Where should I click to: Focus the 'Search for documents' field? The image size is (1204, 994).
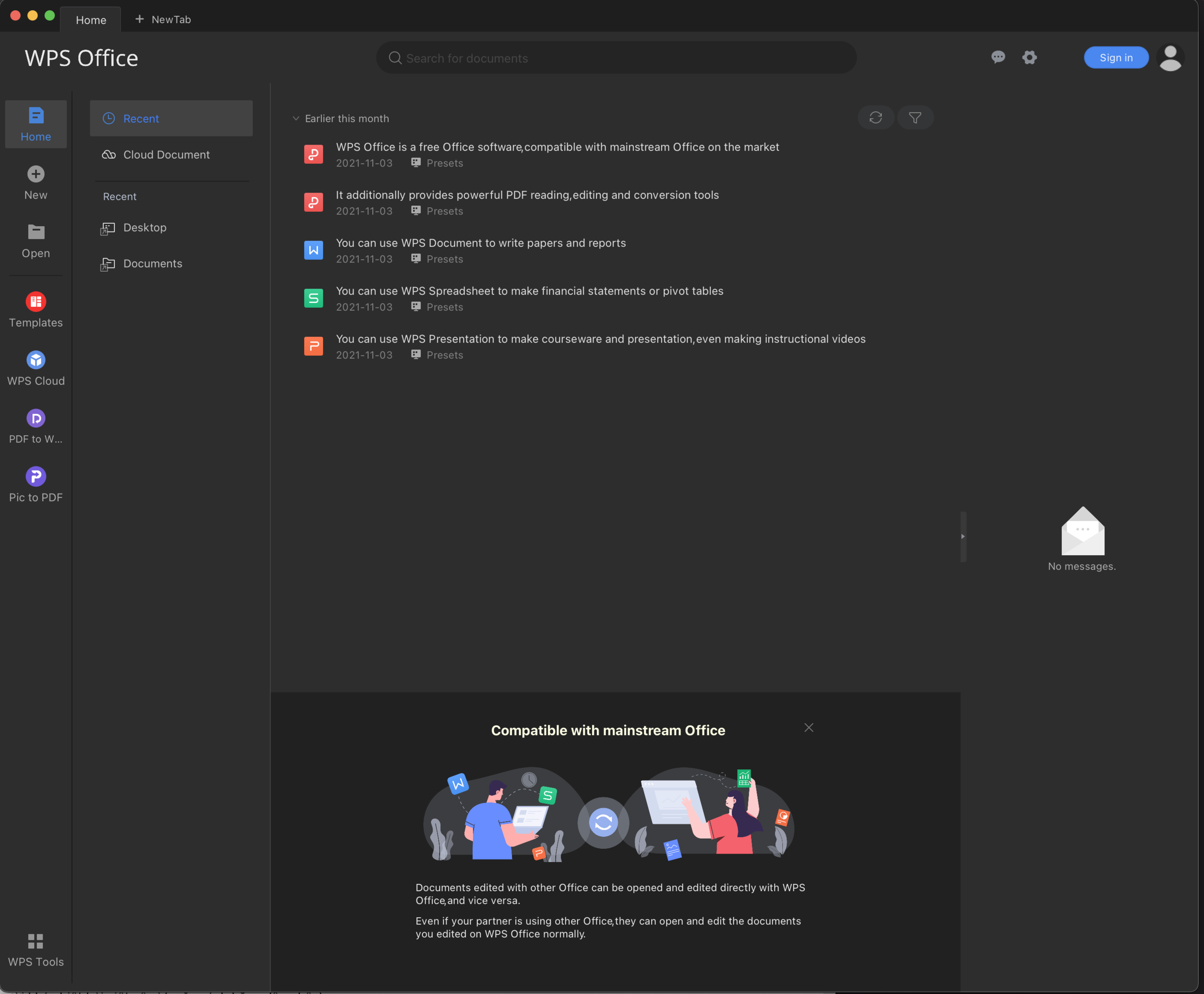pos(616,57)
